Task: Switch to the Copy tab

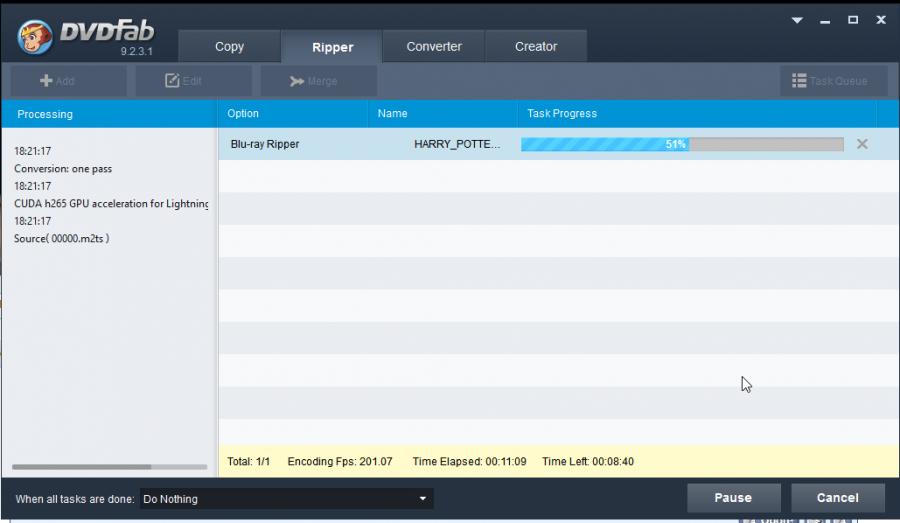Action: [x=230, y=47]
